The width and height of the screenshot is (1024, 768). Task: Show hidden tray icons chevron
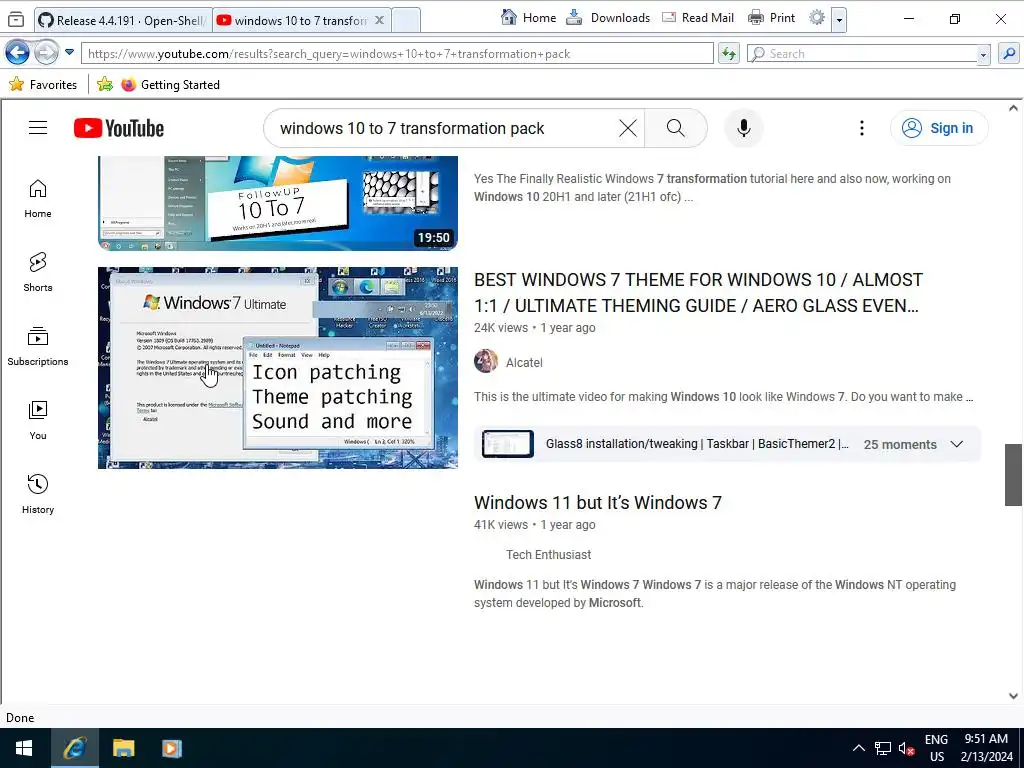point(859,748)
